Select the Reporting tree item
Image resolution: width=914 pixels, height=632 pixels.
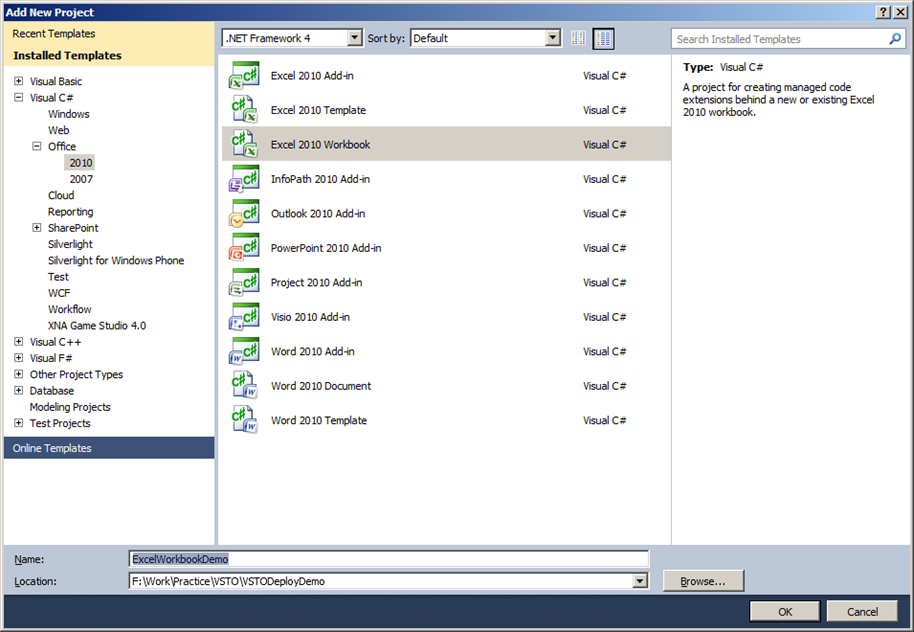tap(71, 212)
